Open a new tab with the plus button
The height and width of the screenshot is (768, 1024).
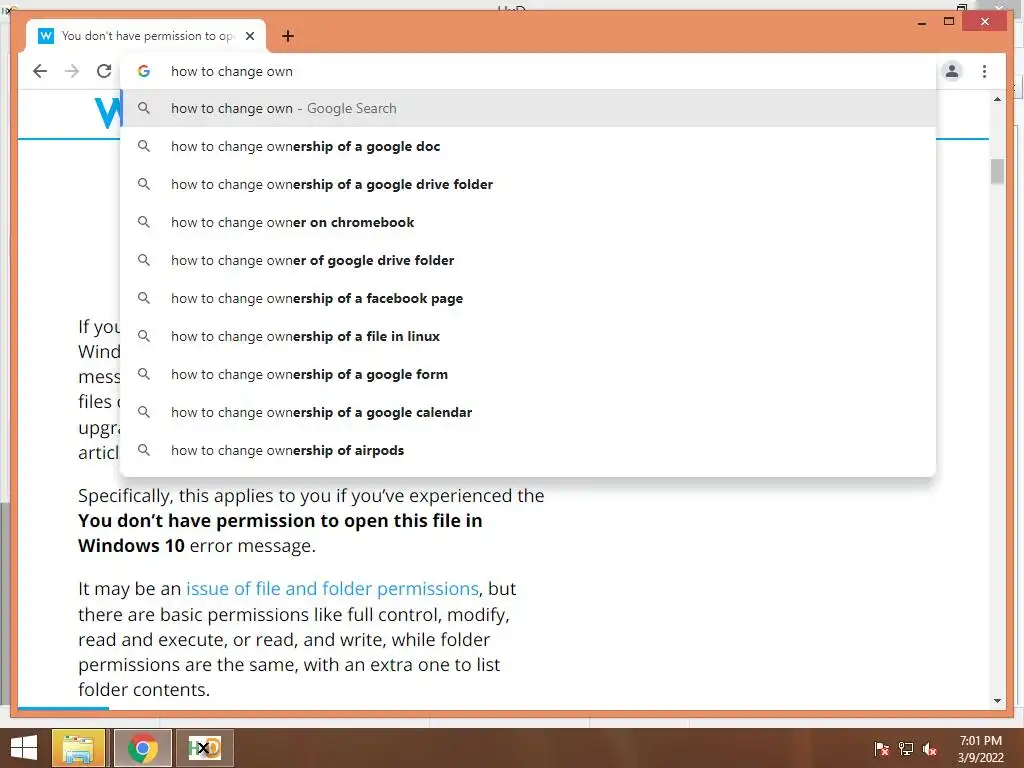[x=288, y=36]
